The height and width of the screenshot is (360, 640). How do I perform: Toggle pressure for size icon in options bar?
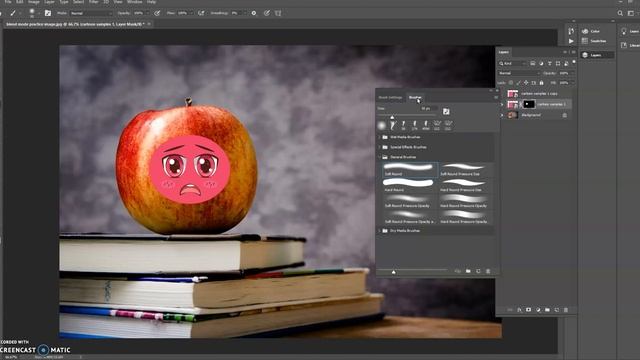click(x=266, y=13)
